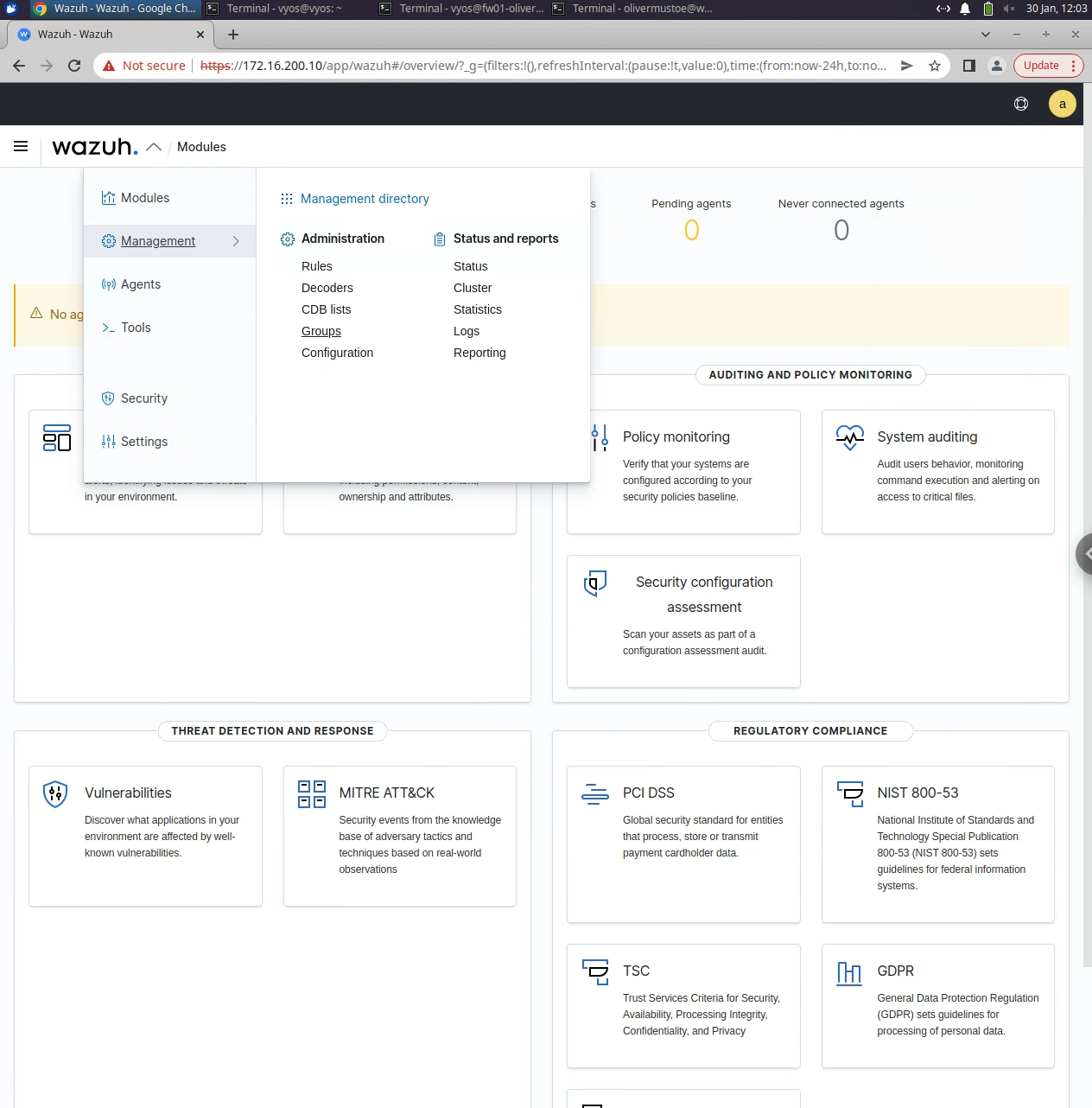Screen dimensions: 1092x1108
Task: Collapse the Wazuh menu chevron
Action: click(154, 147)
